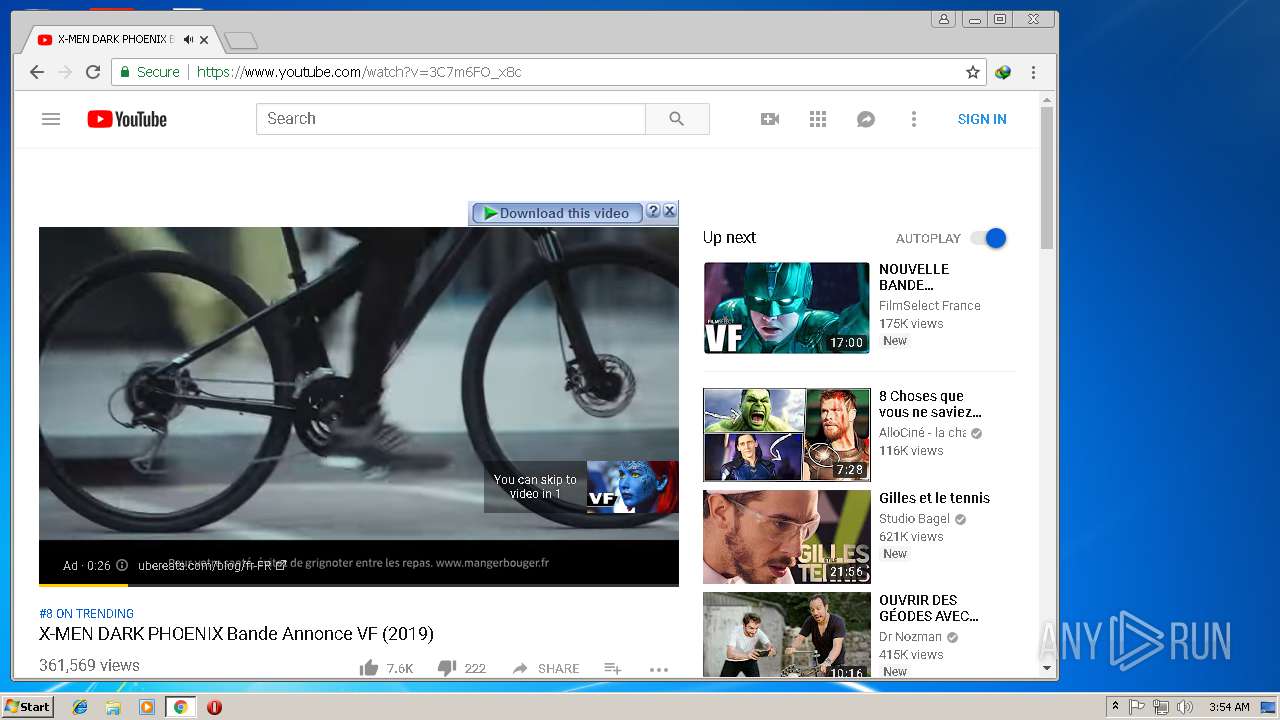The width and height of the screenshot is (1280, 720).
Task: Click into the YouTube Search field
Action: pyautogui.click(x=451, y=119)
